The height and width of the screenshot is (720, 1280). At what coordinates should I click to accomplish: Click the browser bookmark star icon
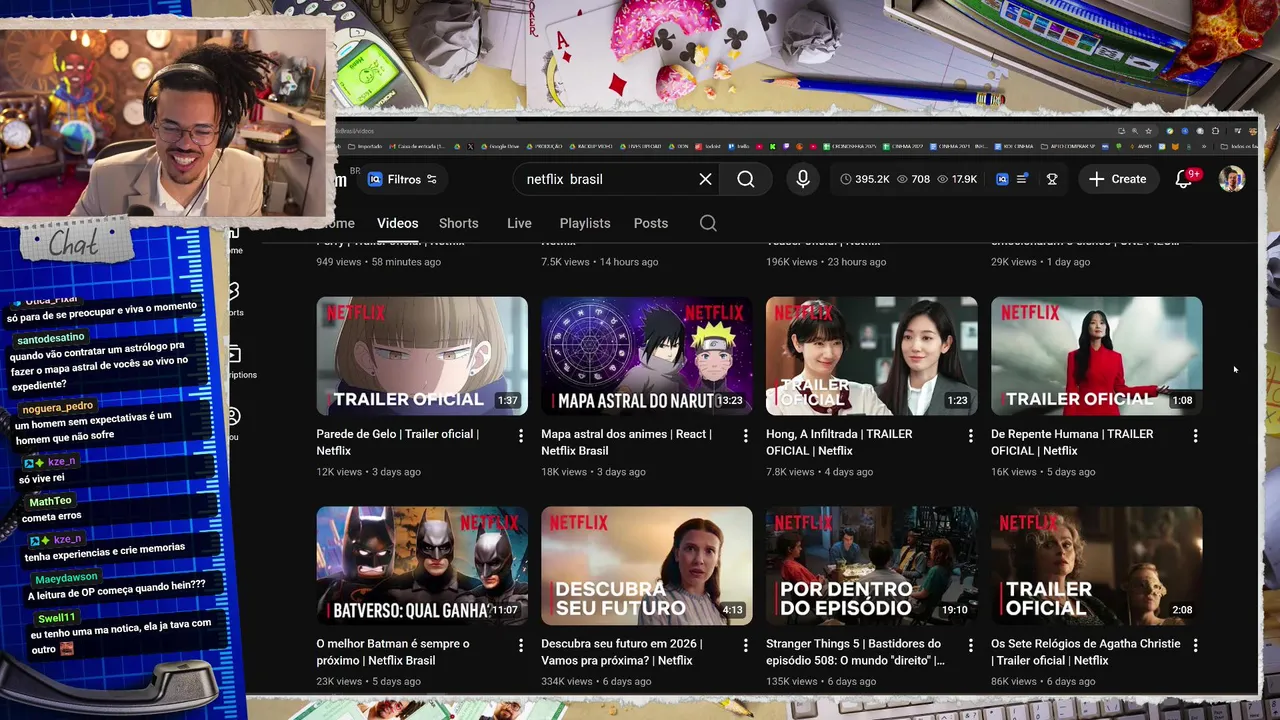(x=1148, y=131)
